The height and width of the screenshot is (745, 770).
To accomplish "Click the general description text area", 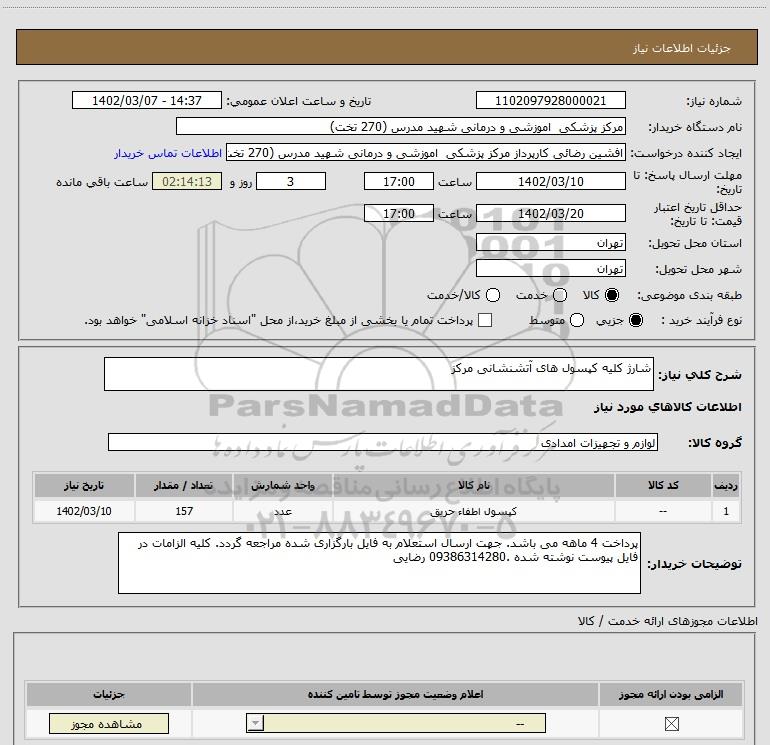I will (x=379, y=374).
